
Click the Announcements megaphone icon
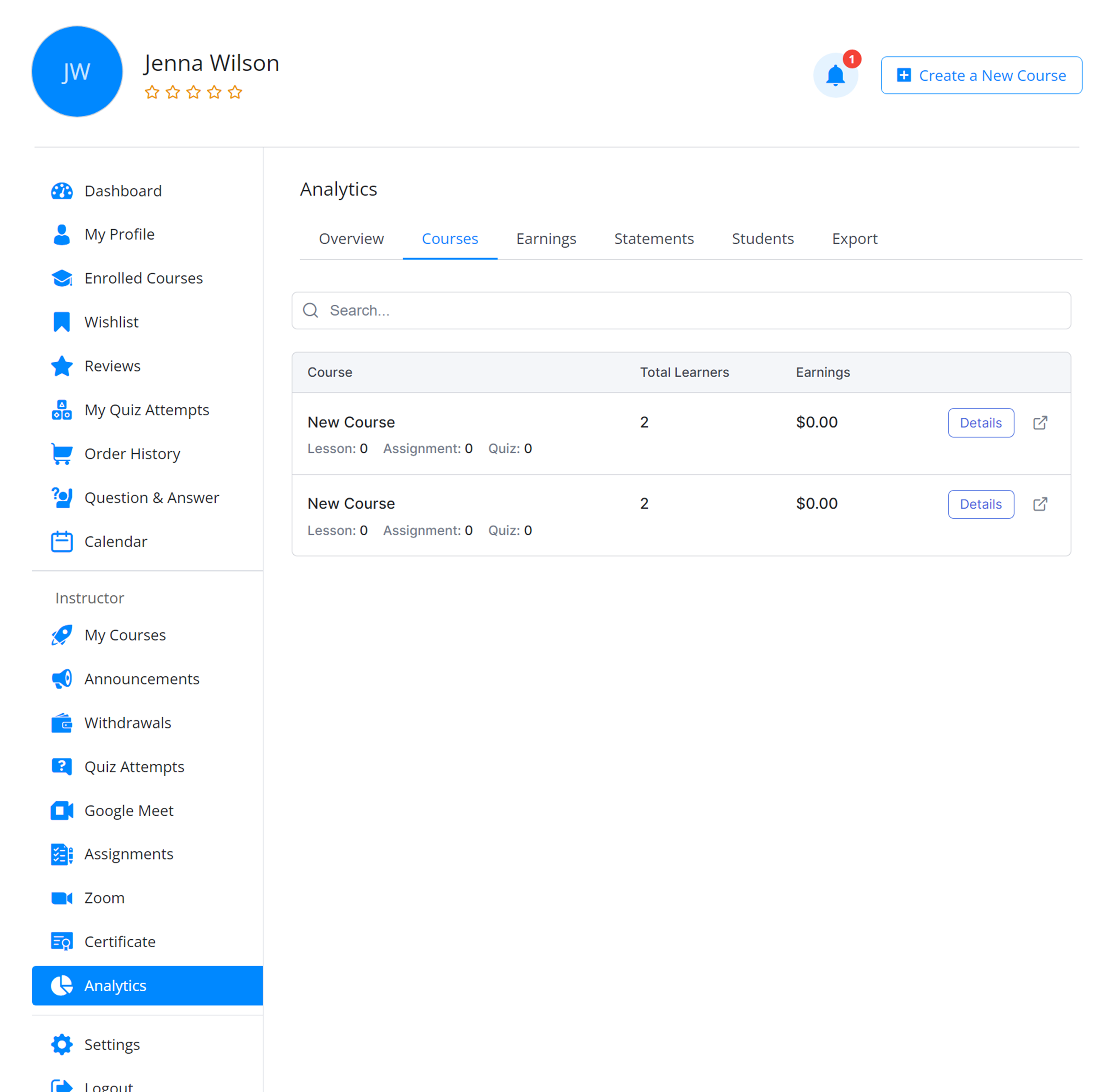point(61,679)
